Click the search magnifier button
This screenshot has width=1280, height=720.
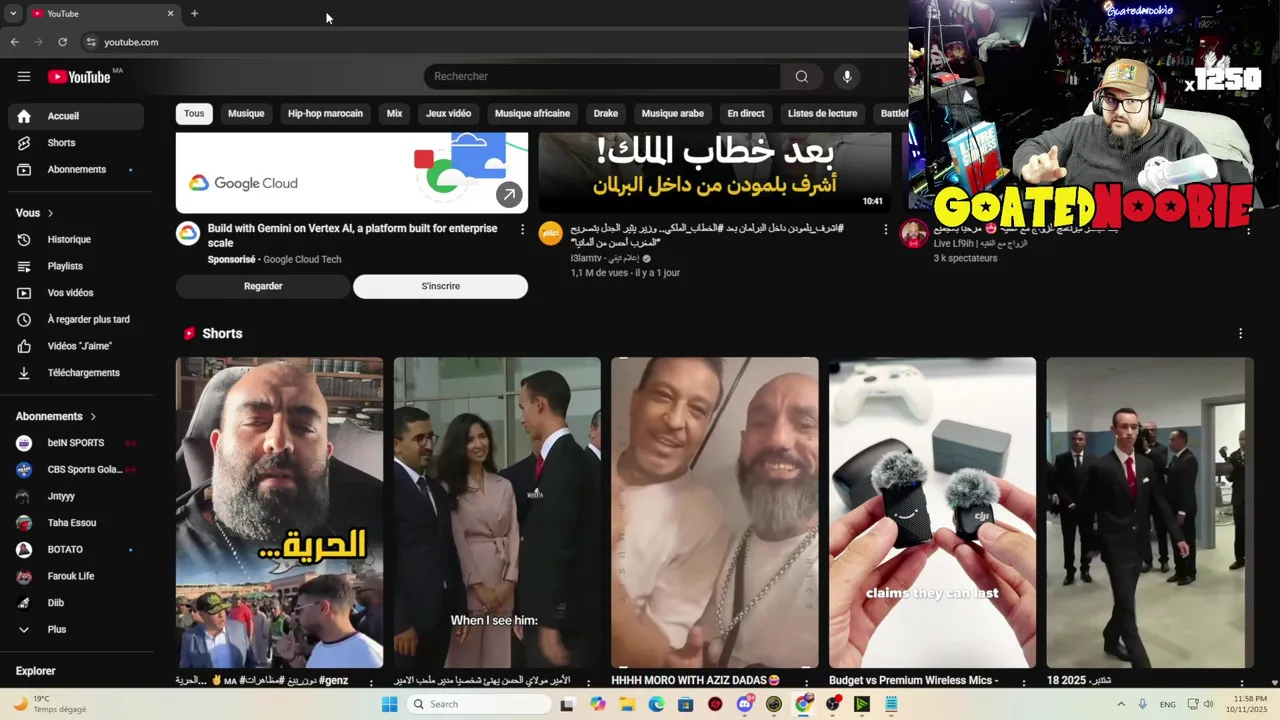tap(801, 76)
